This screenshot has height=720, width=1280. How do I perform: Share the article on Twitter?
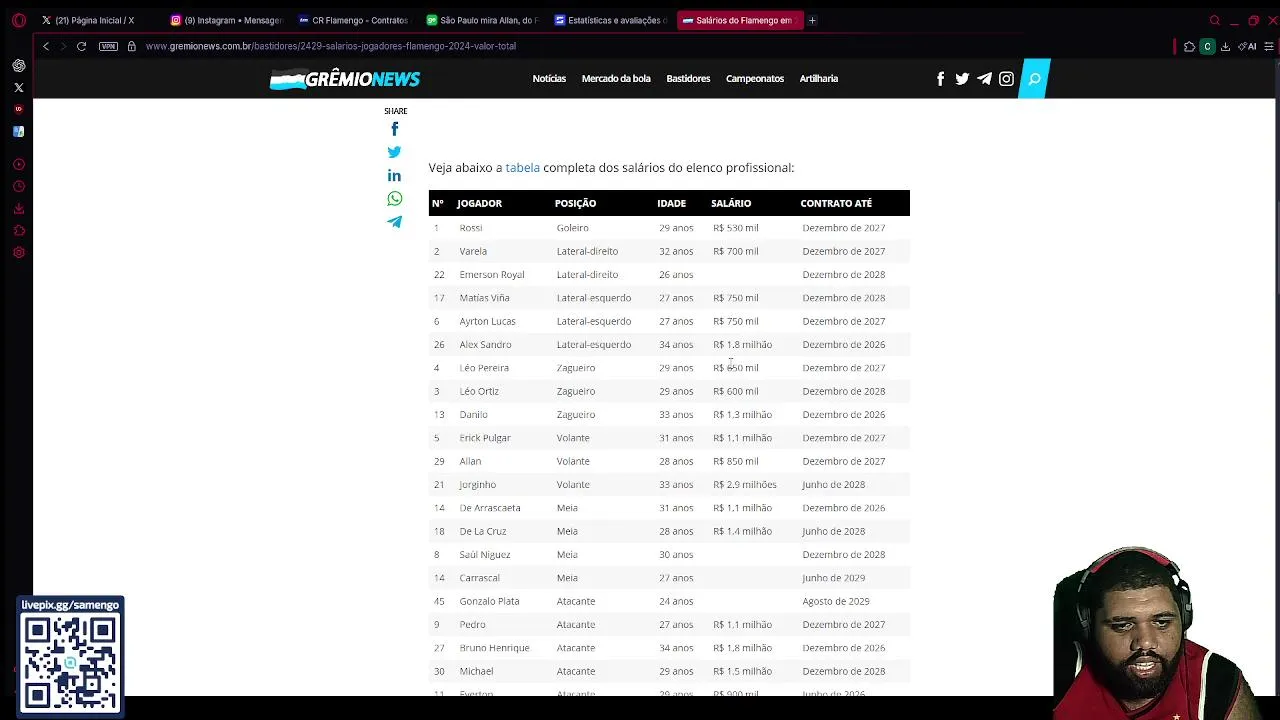tap(394, 152)
